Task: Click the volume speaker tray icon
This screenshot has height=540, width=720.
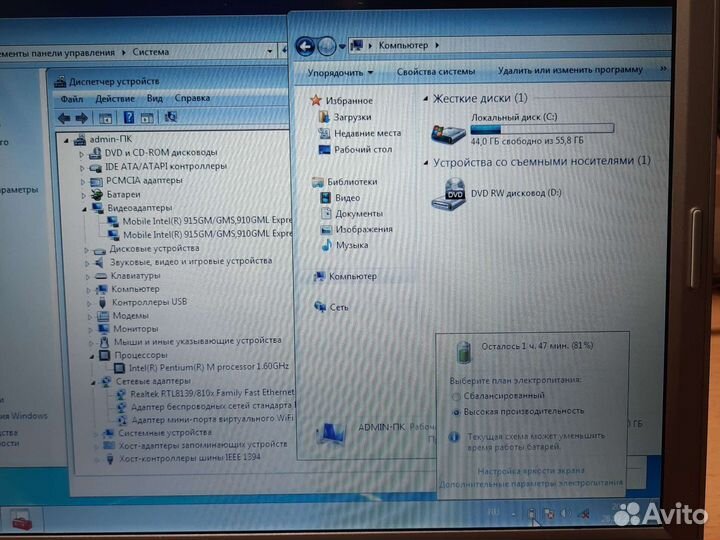Action: [x=565, y=514]
